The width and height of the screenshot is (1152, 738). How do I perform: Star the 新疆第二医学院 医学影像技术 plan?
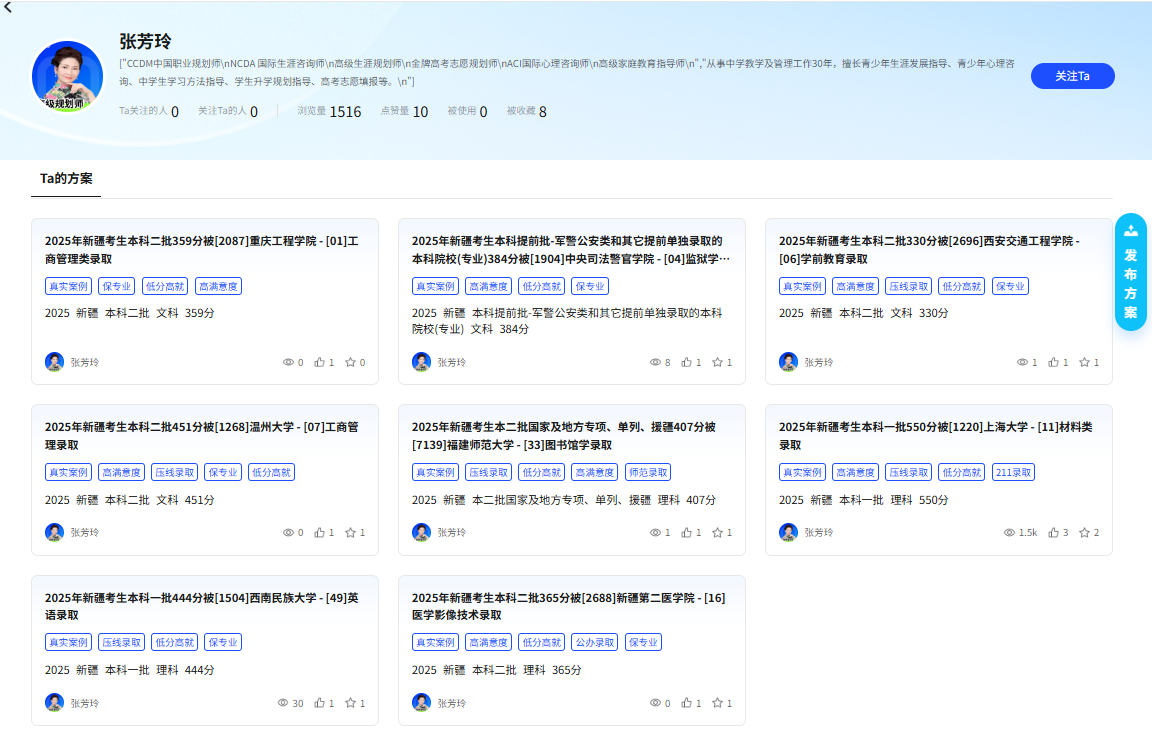(716, 702)
